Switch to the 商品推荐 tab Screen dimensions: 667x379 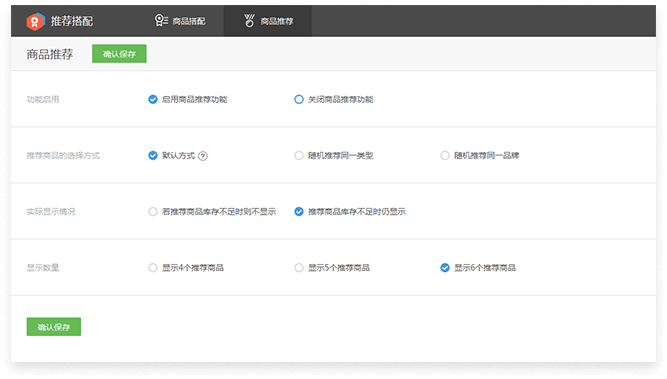tap(268, 21)
